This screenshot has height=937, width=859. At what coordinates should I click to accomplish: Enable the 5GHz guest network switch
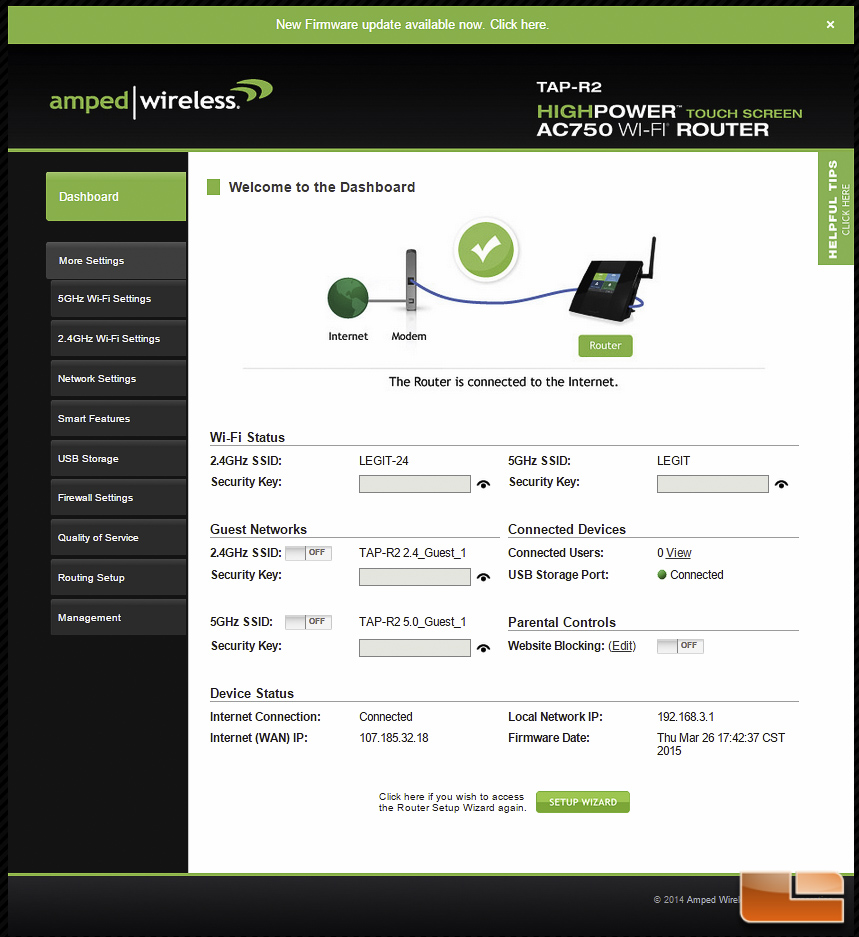(308, 622)
